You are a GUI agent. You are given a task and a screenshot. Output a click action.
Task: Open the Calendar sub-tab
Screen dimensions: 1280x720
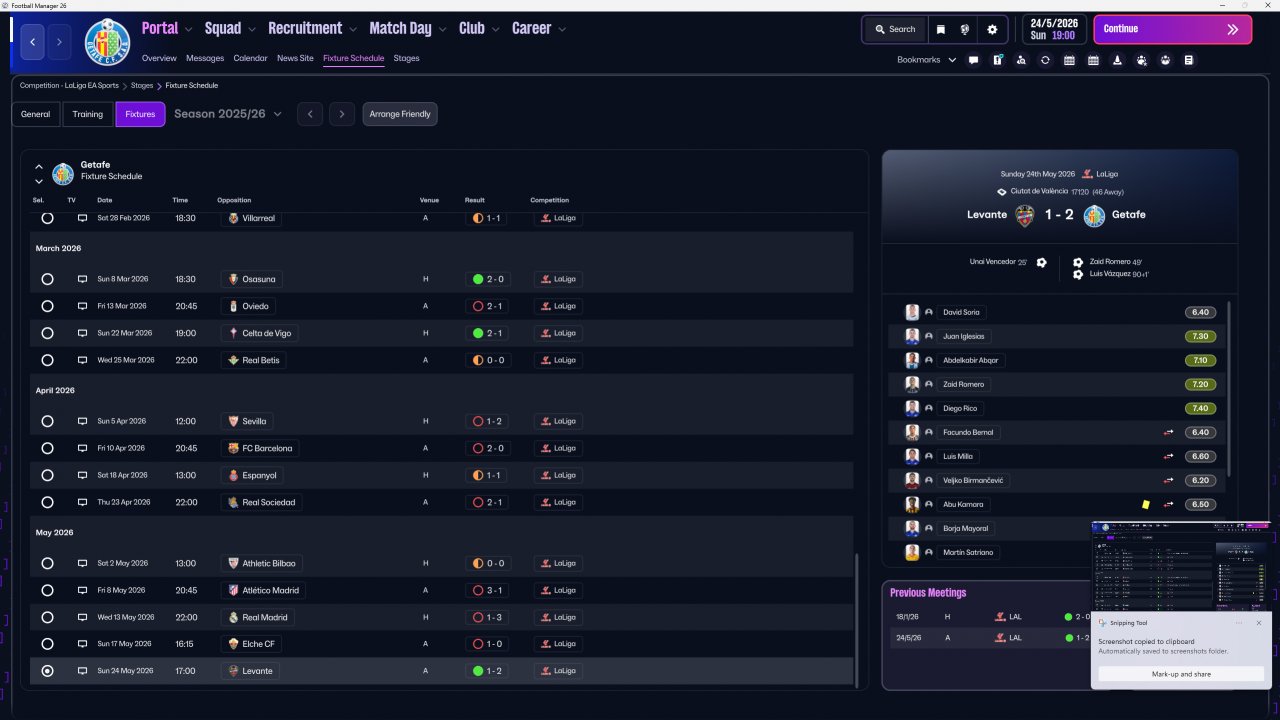coord(250,58)
